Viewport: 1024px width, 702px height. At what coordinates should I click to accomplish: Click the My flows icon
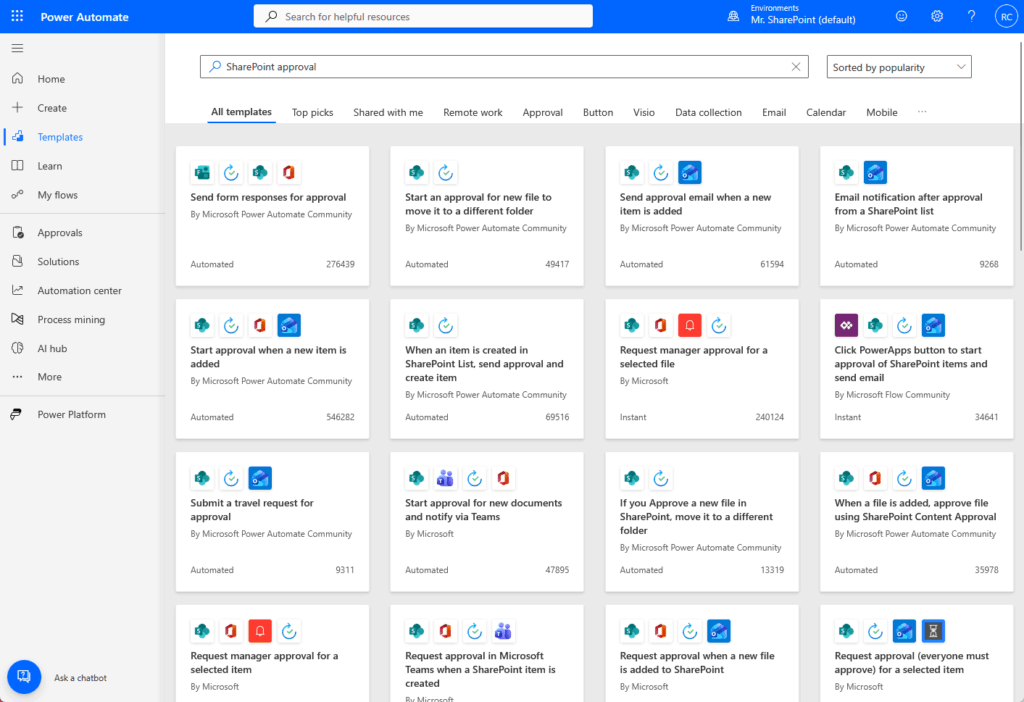18,194
